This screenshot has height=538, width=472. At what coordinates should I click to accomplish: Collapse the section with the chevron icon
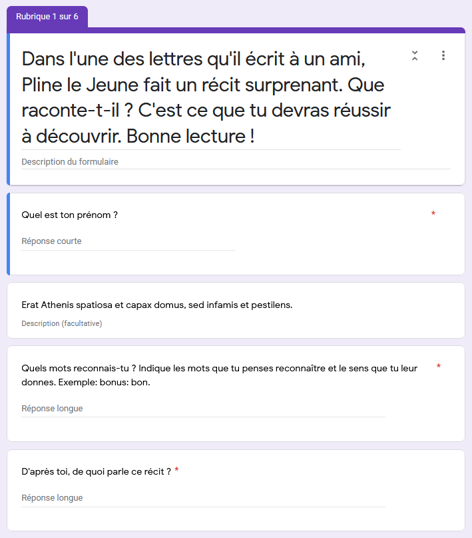(x=415, y=56)
